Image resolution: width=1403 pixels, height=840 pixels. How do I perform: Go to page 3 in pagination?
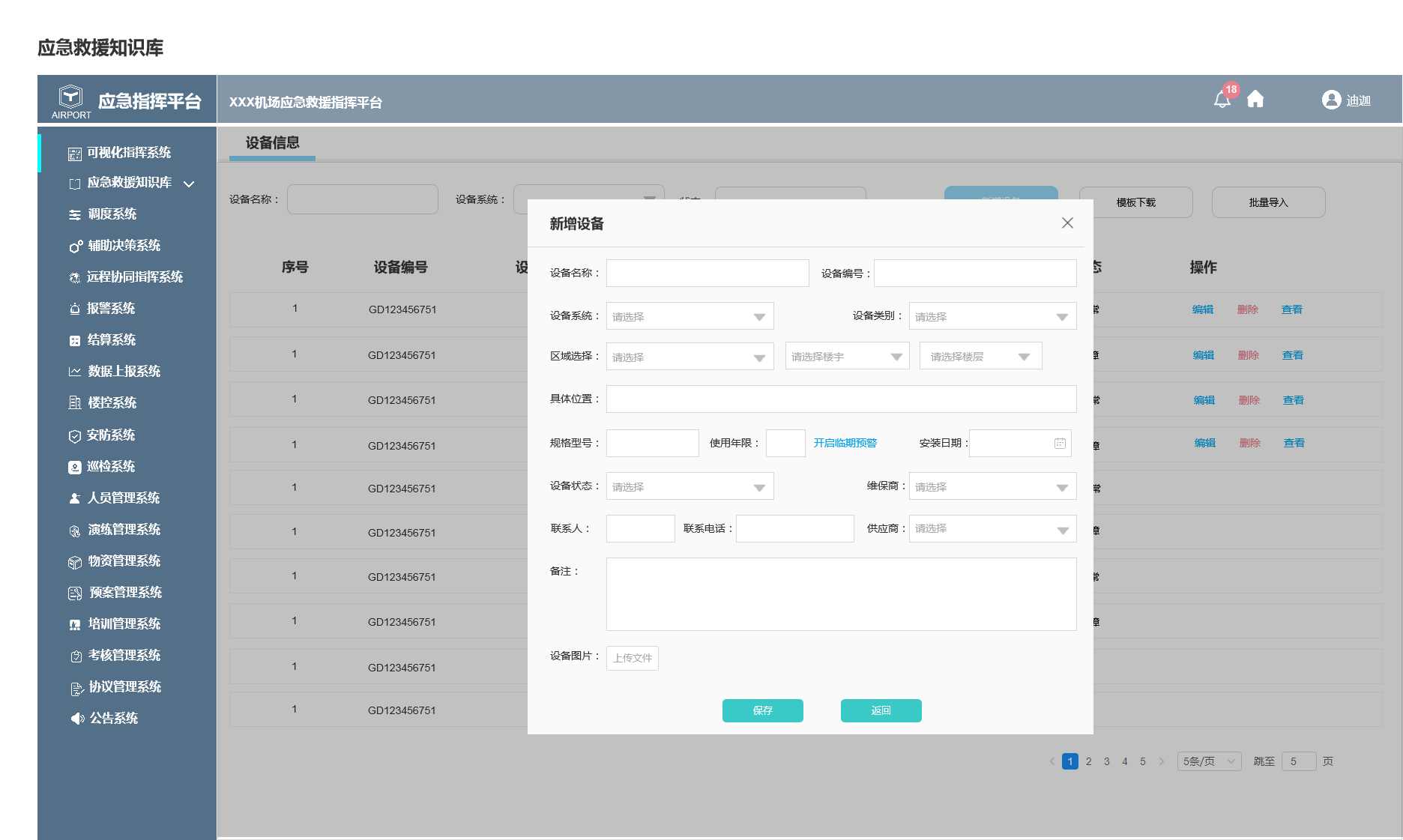[1106, 761]
